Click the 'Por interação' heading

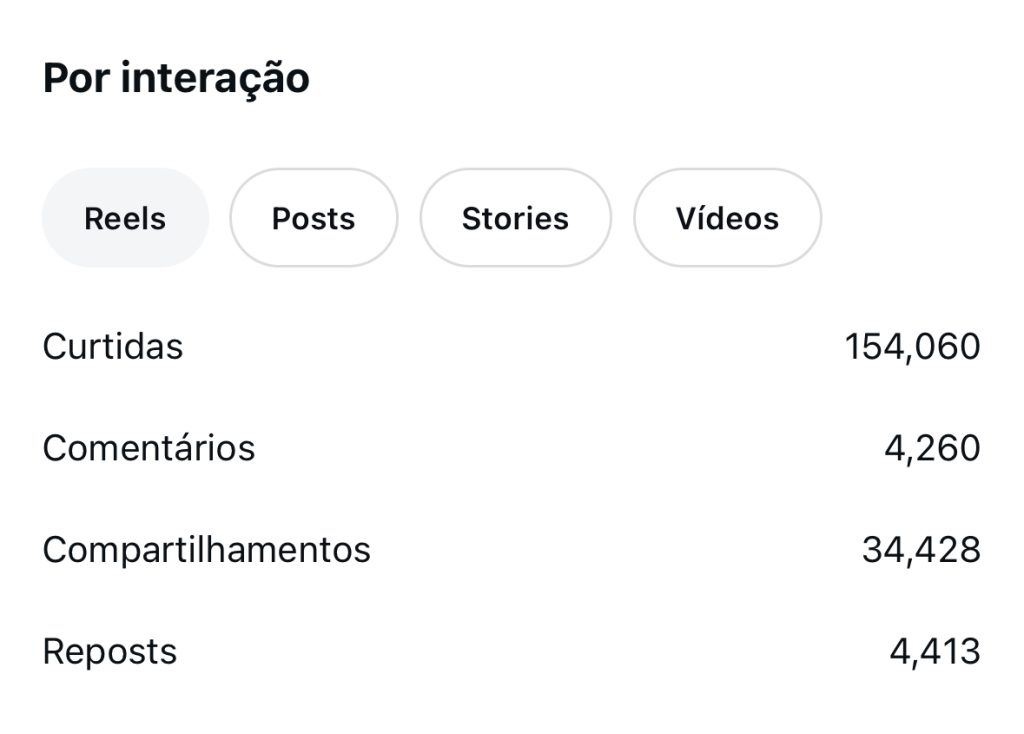[176, 78]
